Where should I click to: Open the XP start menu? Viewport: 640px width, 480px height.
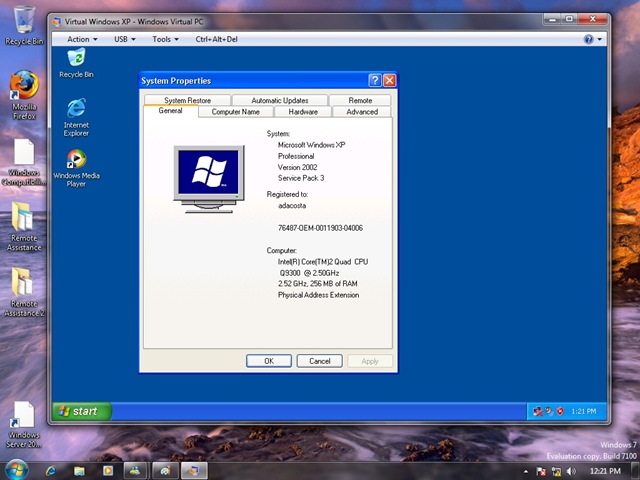coord(82,411)
